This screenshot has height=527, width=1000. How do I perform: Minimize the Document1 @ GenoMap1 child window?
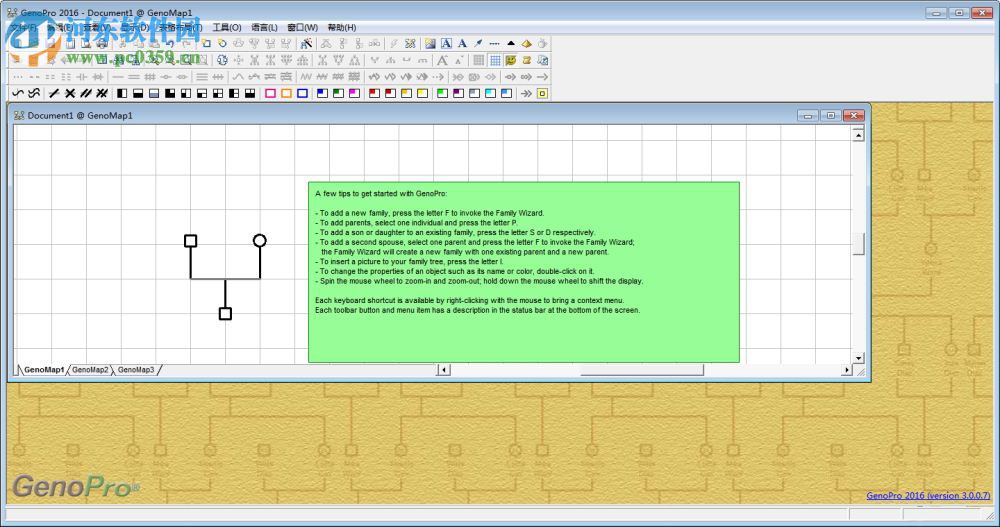pyautogui.click(x=807, y=115)
